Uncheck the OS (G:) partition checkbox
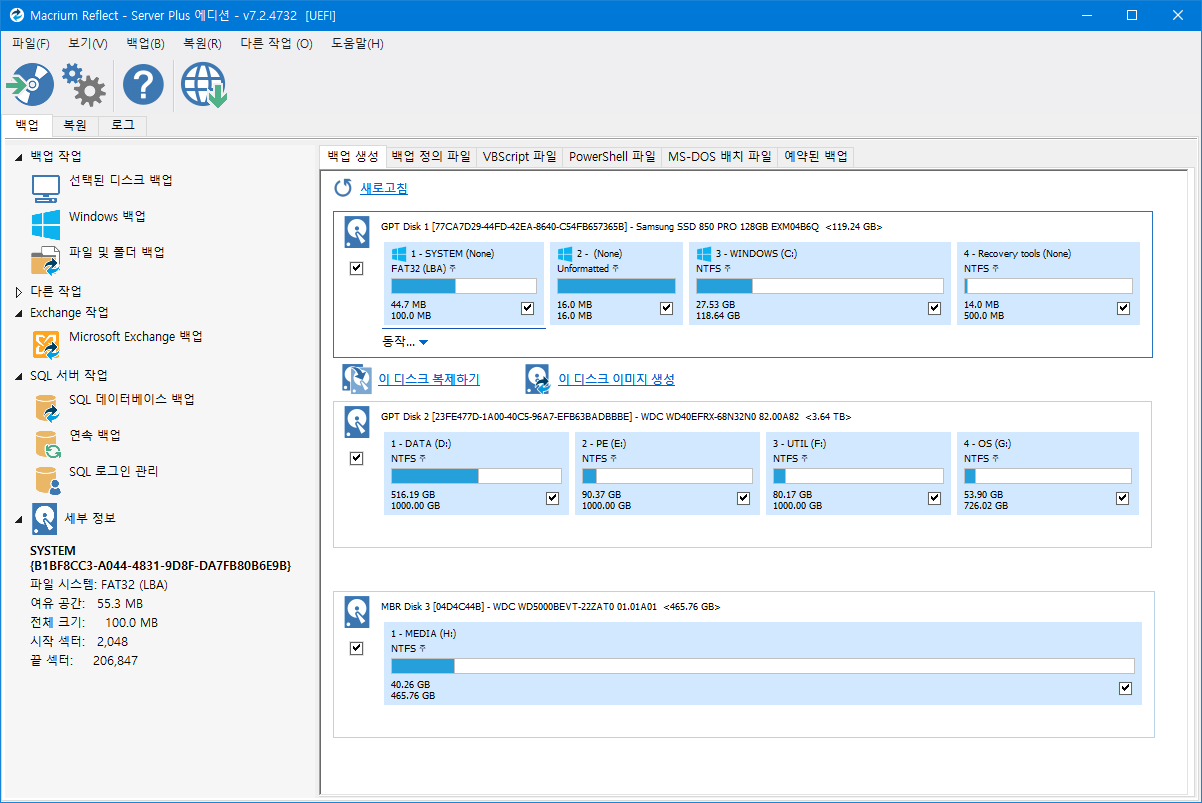 click(x=1123, y=498)
